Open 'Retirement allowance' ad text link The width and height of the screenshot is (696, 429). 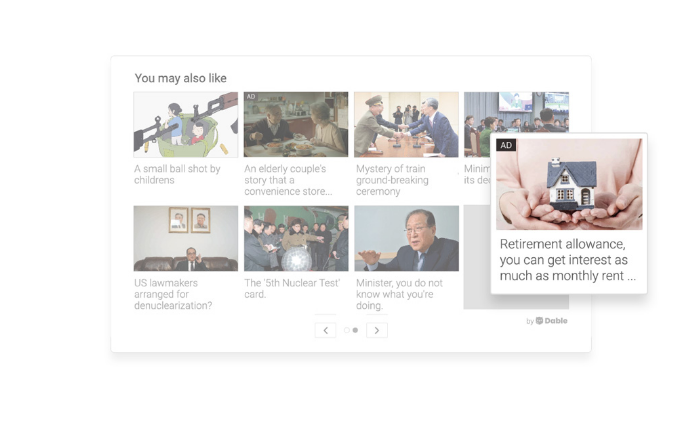tap(568, 260)
